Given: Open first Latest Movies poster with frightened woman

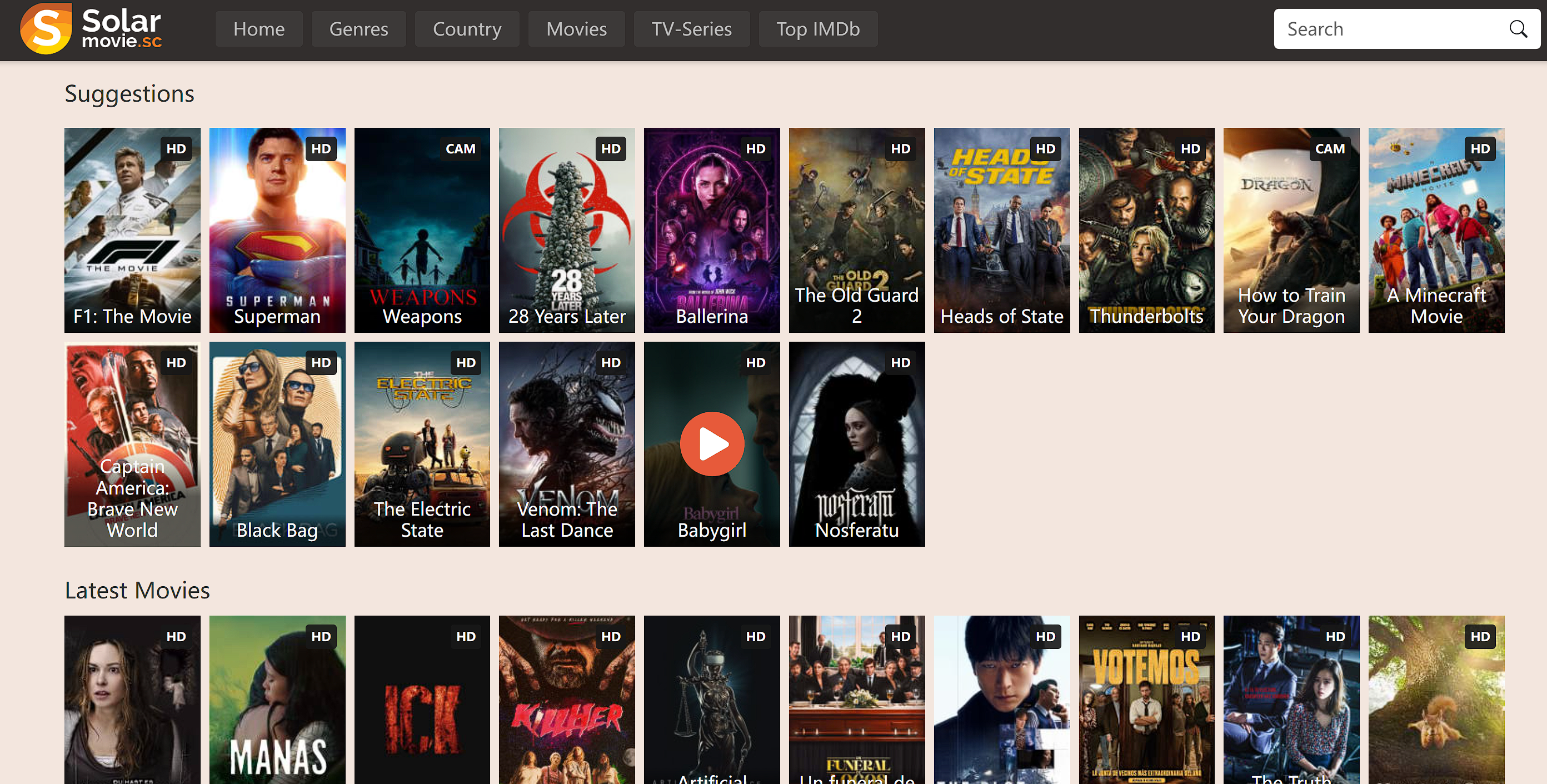Looking at the screenshot, I should [x=132, y=700].
